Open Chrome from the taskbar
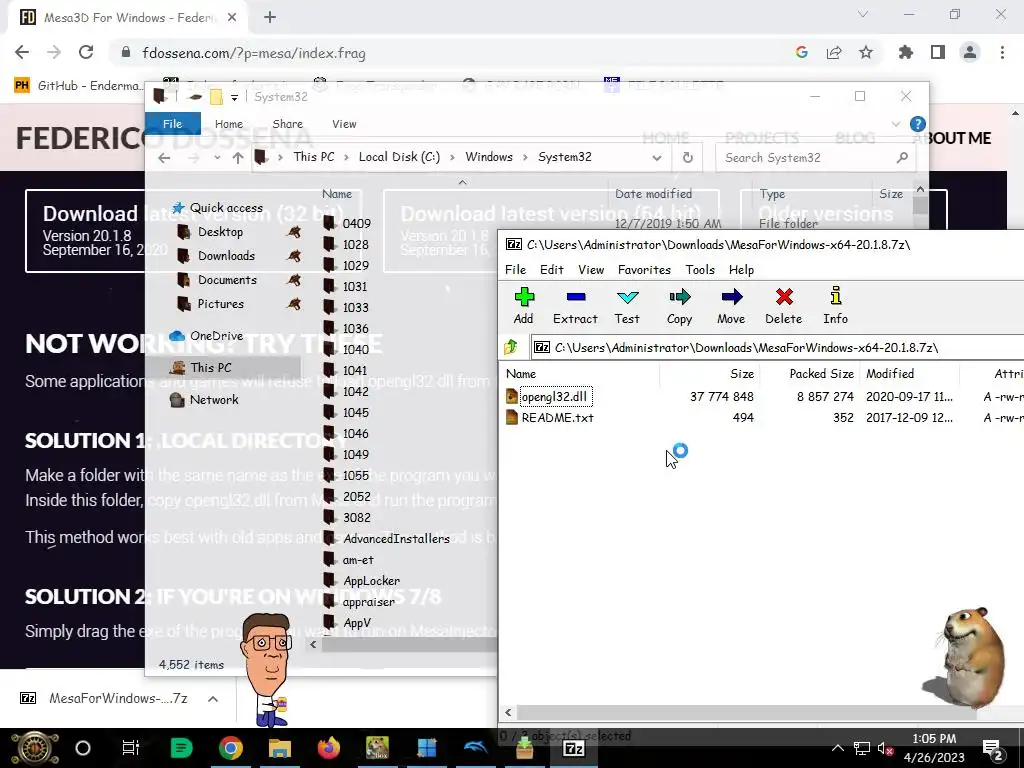The height and width of the screenshot is (768, 1024). pyautogui.click(x=231, y=748)
